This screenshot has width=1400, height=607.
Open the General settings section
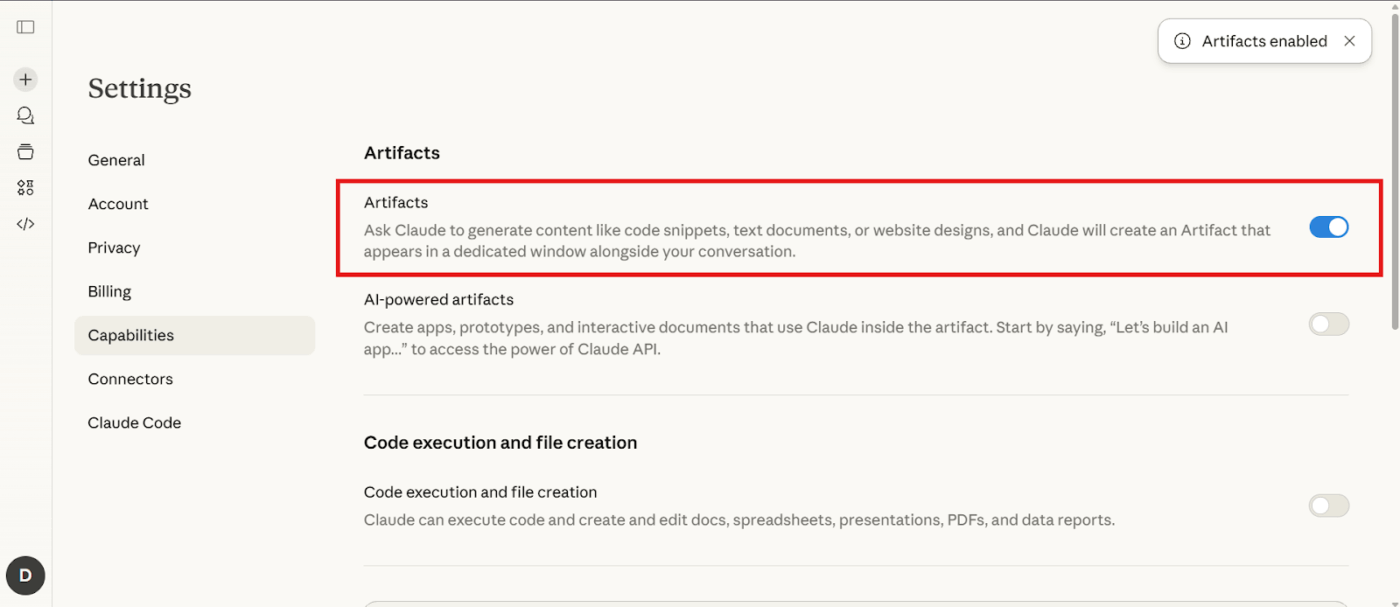[x=116, y=160]
